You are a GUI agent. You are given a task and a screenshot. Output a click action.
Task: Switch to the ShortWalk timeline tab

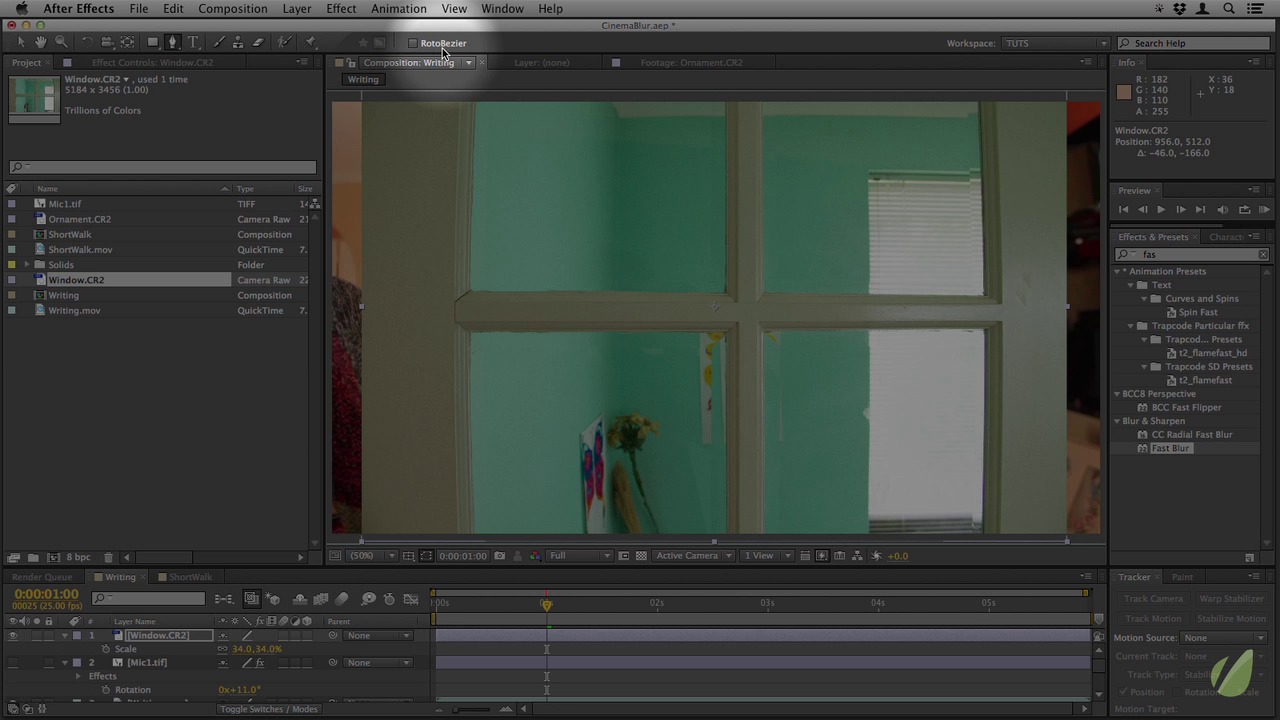click(x=189, y=577)
